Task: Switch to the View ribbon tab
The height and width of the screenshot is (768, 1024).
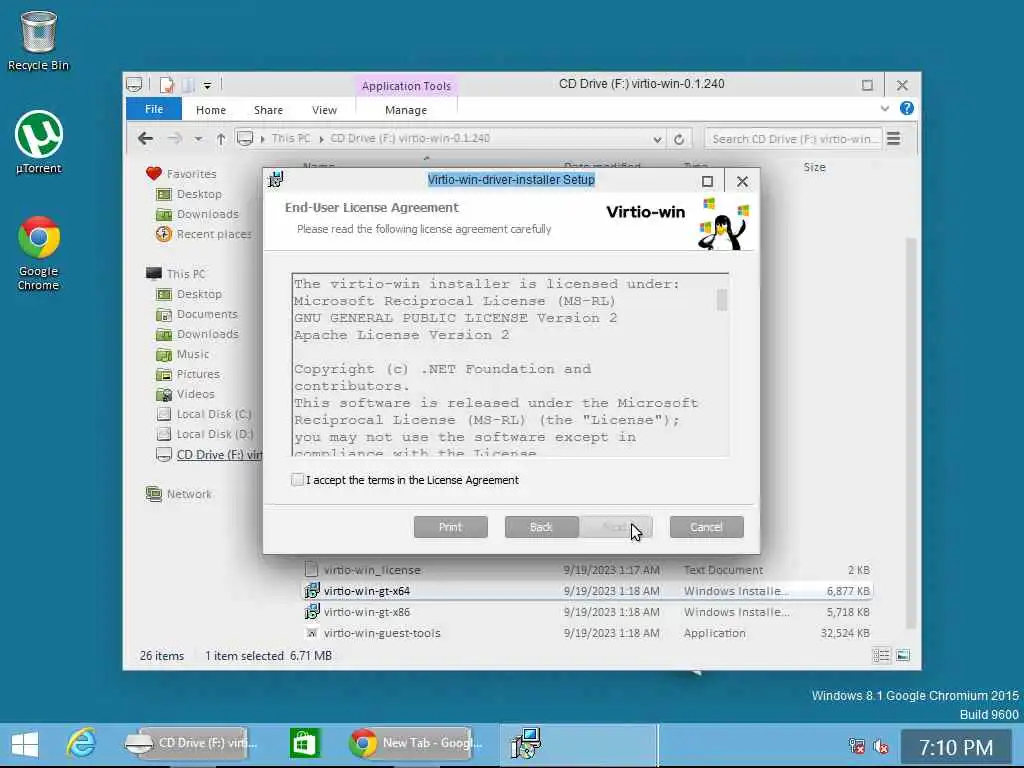Action: point(324,110)
